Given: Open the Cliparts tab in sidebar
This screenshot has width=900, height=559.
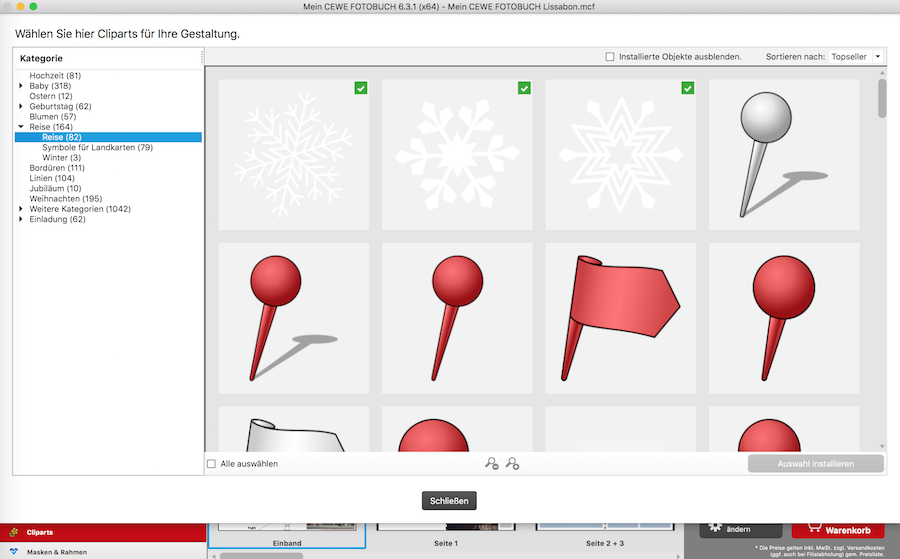Looking at the screenshot, I should pyautogui.click(x=103, y=533).
